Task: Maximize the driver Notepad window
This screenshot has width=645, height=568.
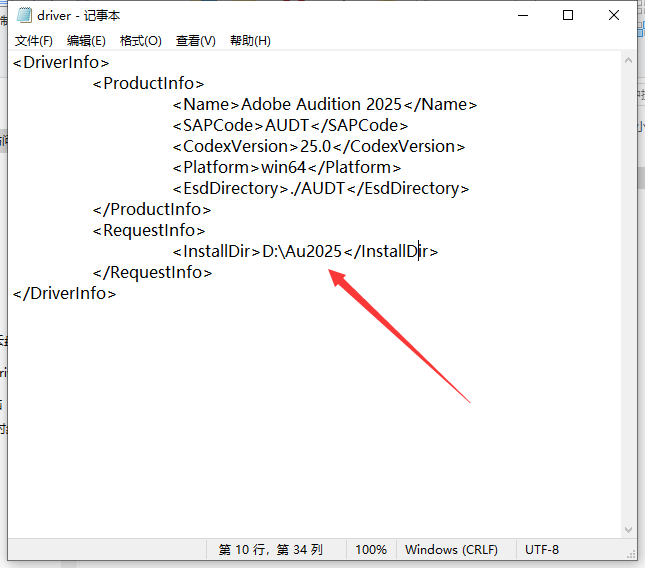Action: (x=568, y=16)
